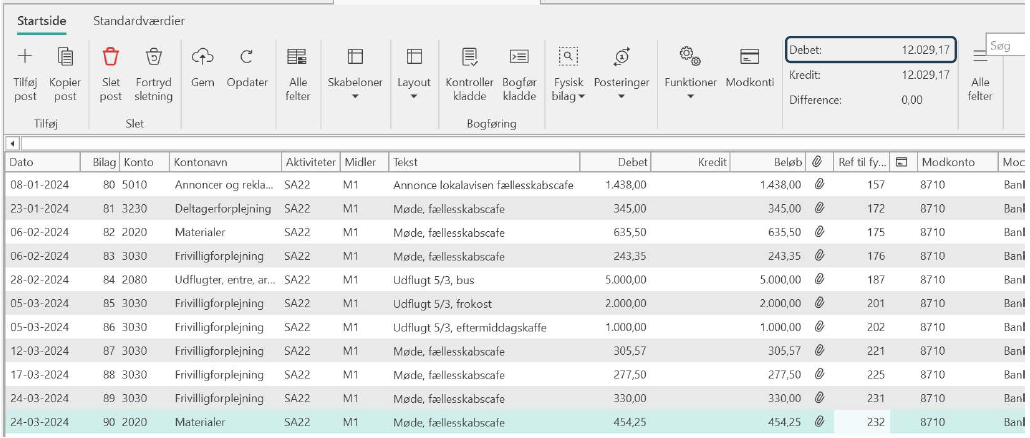This screenshot has height=438, width=1030.
Task: Click paperclip icon in bilag 85 row
Action: click(819, 303)
